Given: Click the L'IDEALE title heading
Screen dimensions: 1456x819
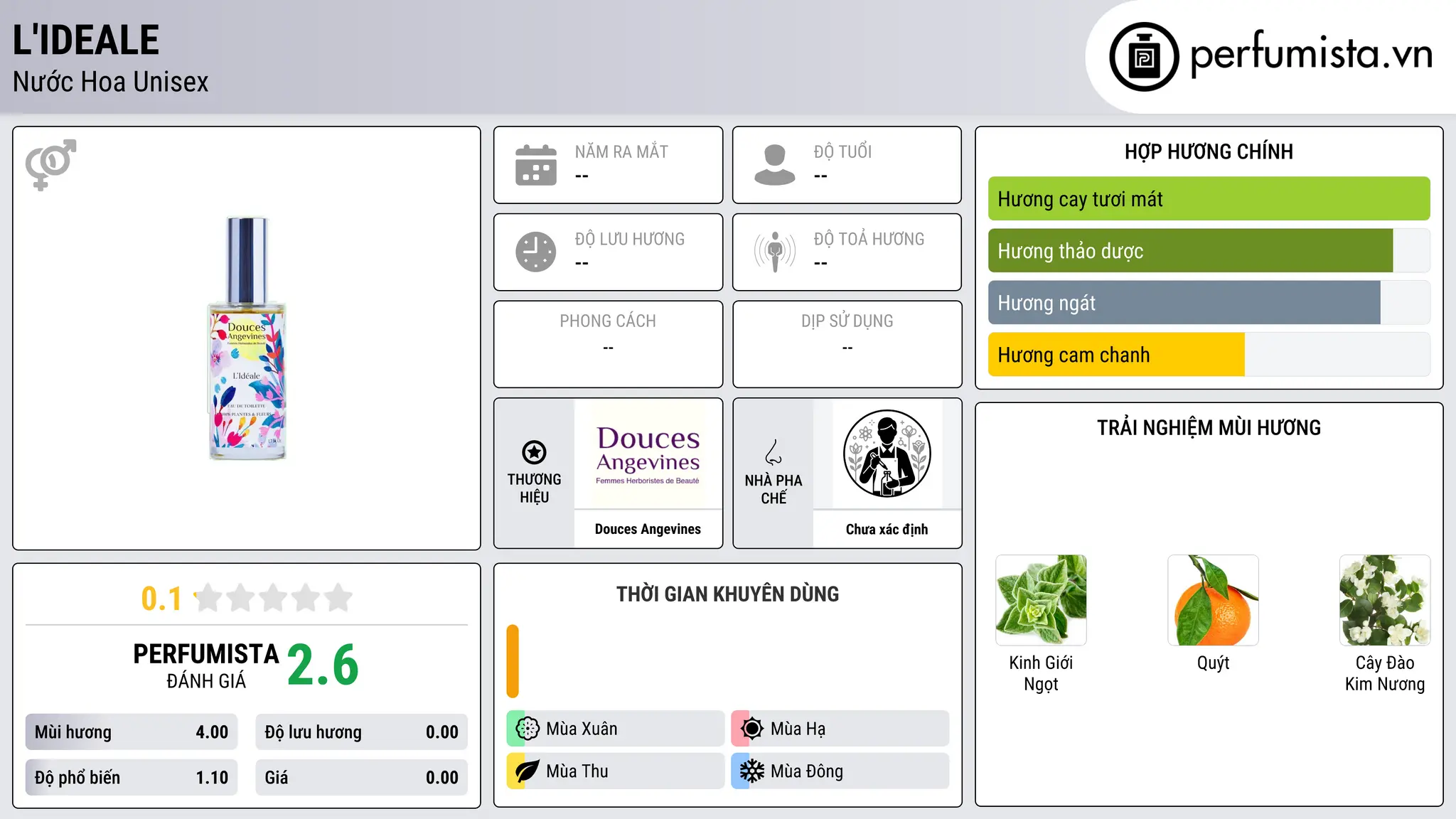Looking at the screenshot, I should pos(86,40).
